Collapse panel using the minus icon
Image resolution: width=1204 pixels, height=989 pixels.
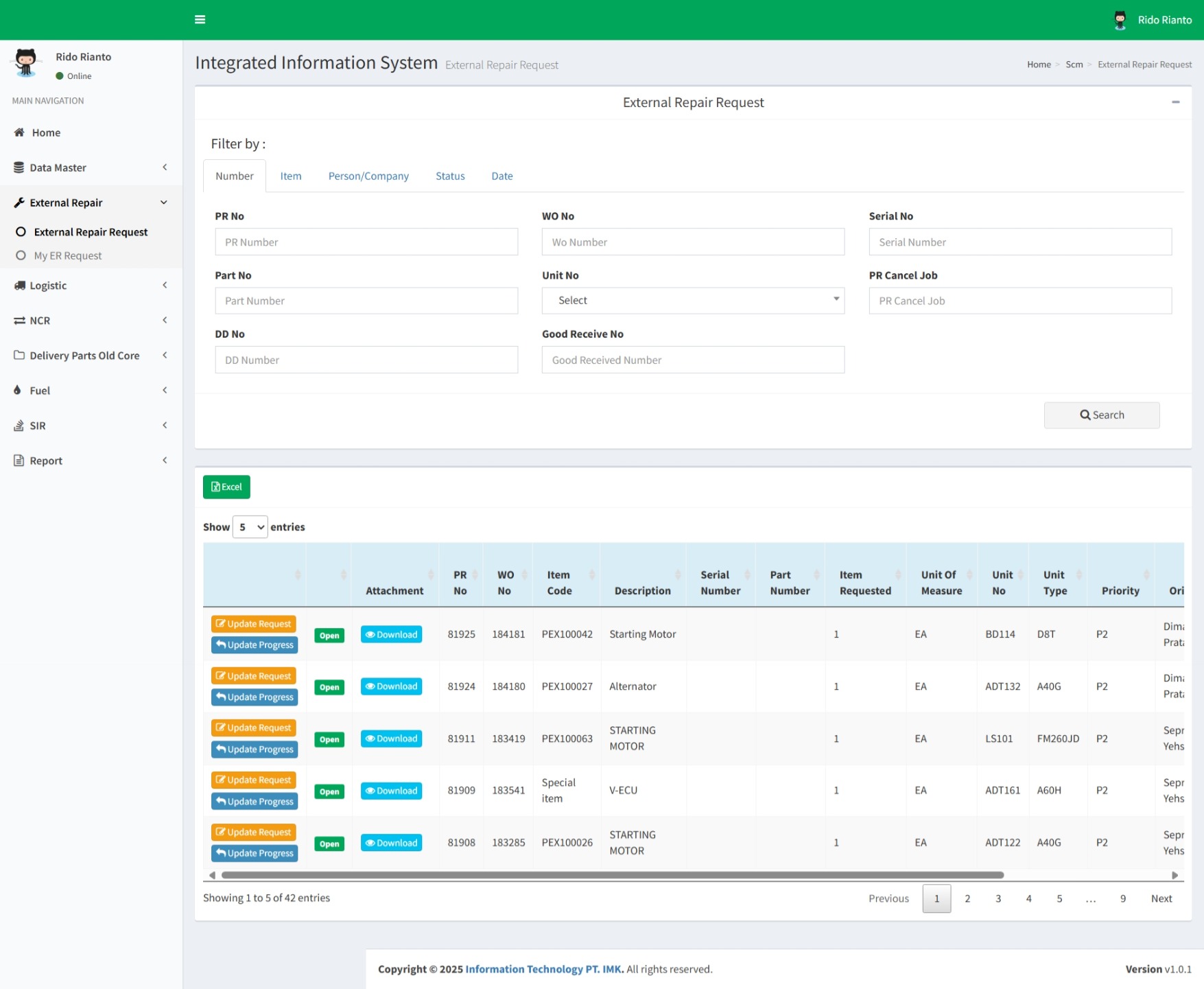(1175, 102)
